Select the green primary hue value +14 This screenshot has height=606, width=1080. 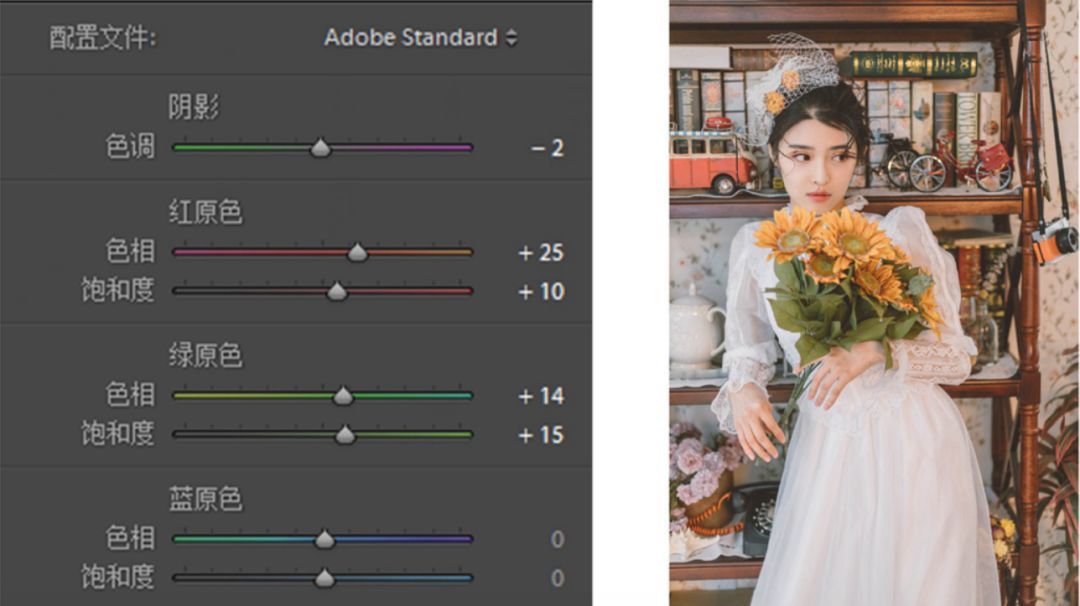pyautogui.click(x=541, y=396)
